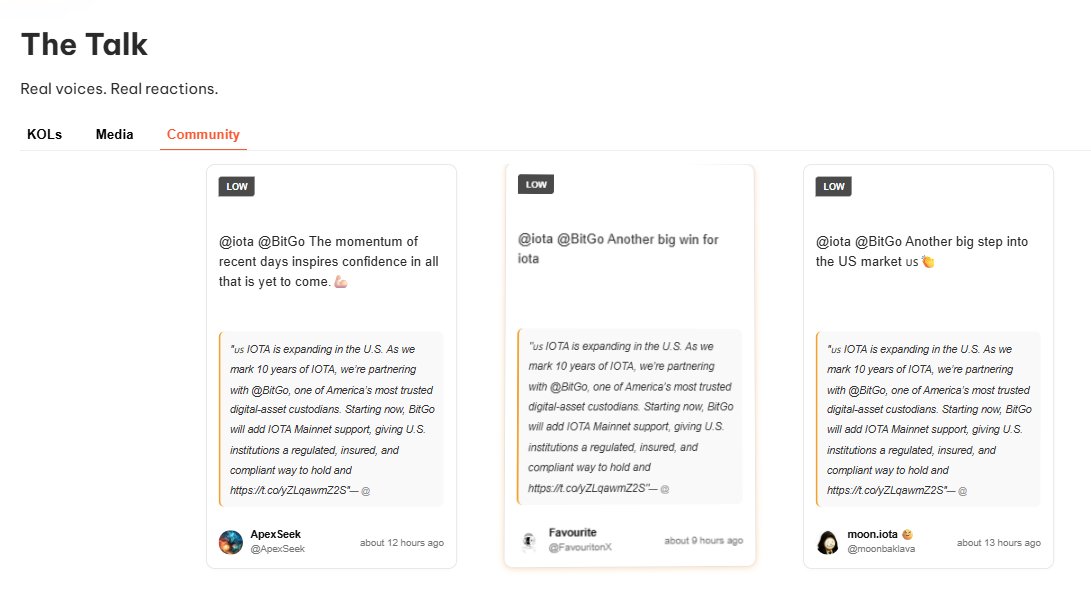Select the Community tab
Screen dimensions: 1091x597
(x=203, y=135)
